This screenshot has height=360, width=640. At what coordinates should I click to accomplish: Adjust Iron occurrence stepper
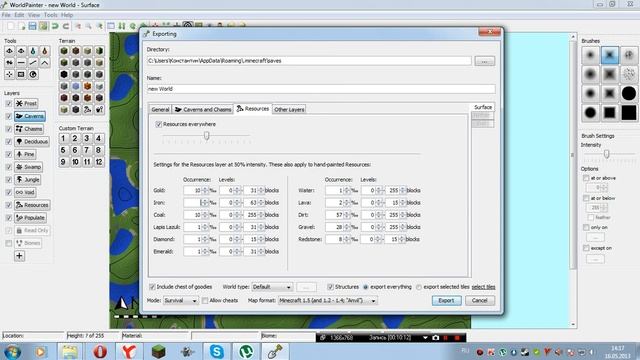[205, 202]
